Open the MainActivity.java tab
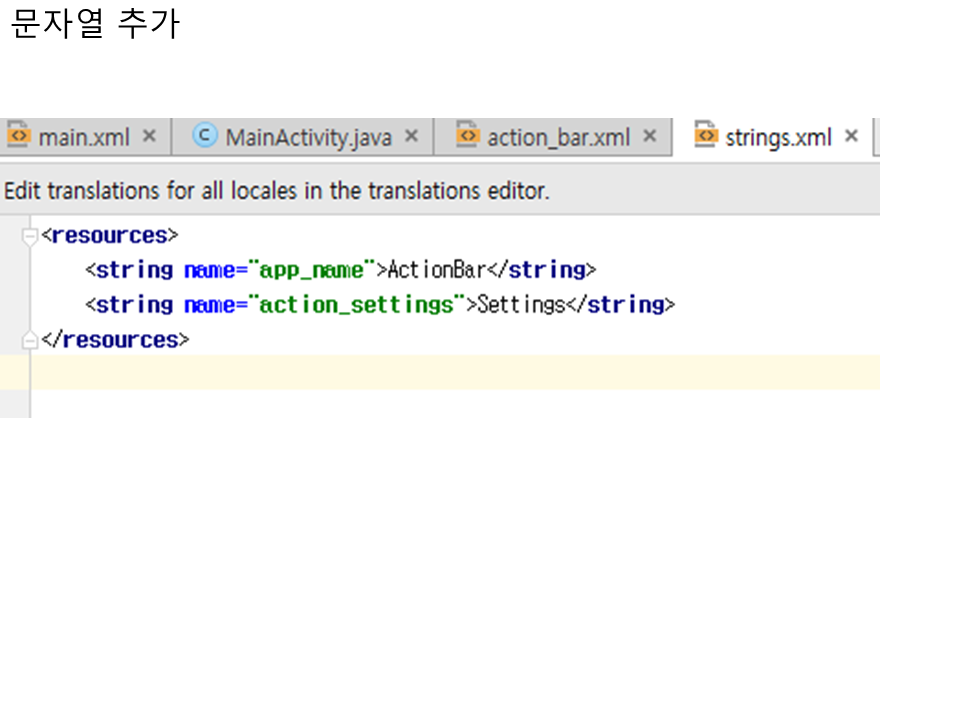960x720 pixels. tap(308, 137)
